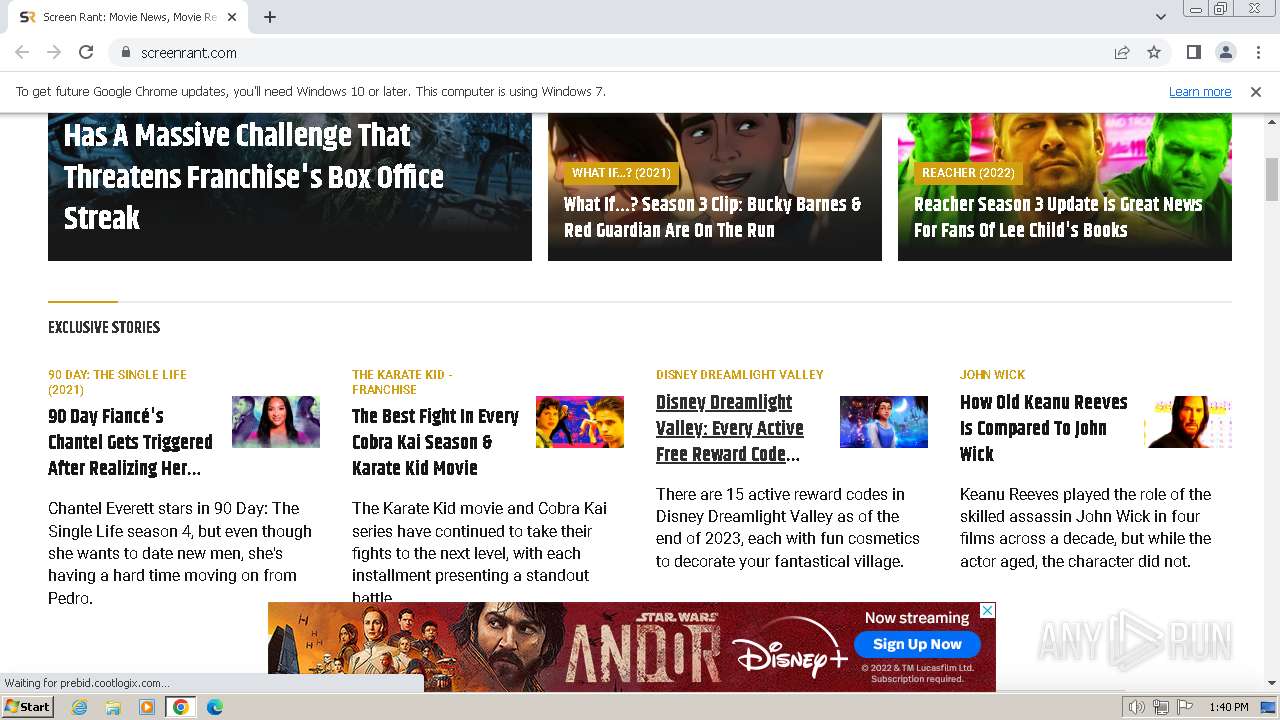
Task: Expand the tab search chevron
Action: (x=1160, y=17)
